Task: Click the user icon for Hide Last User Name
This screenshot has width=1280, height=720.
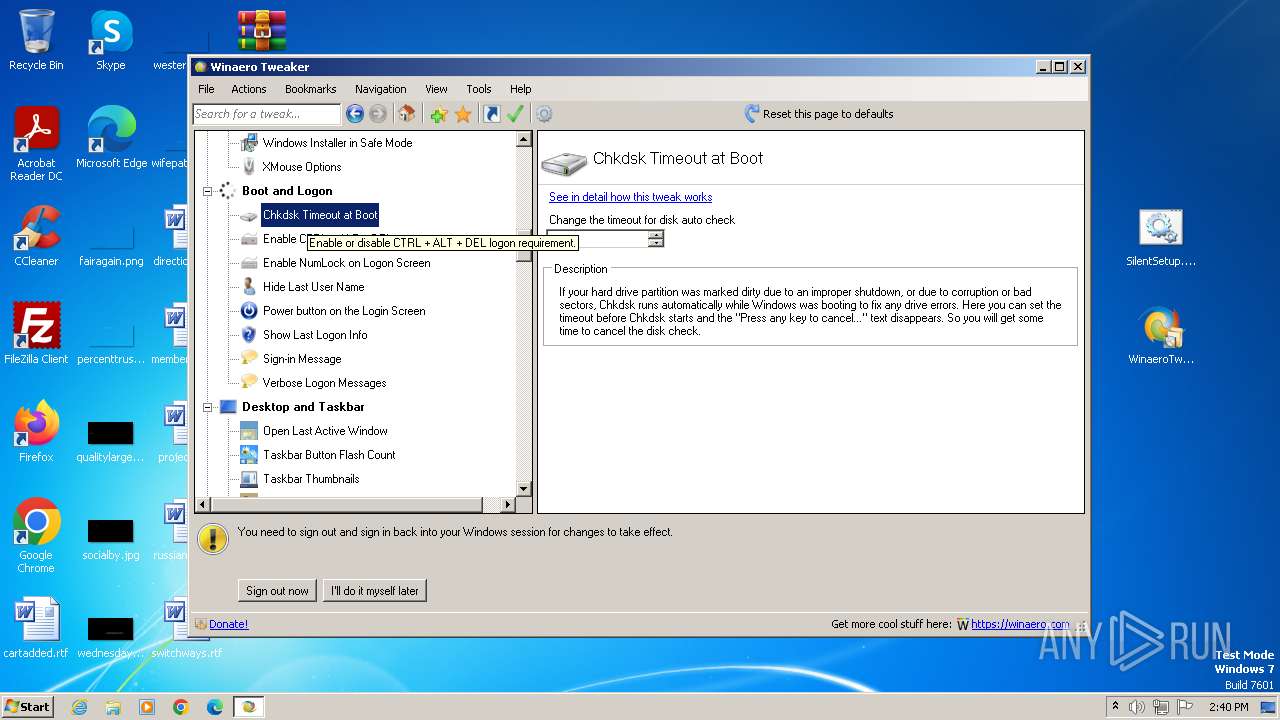Action: pos(249,287)
